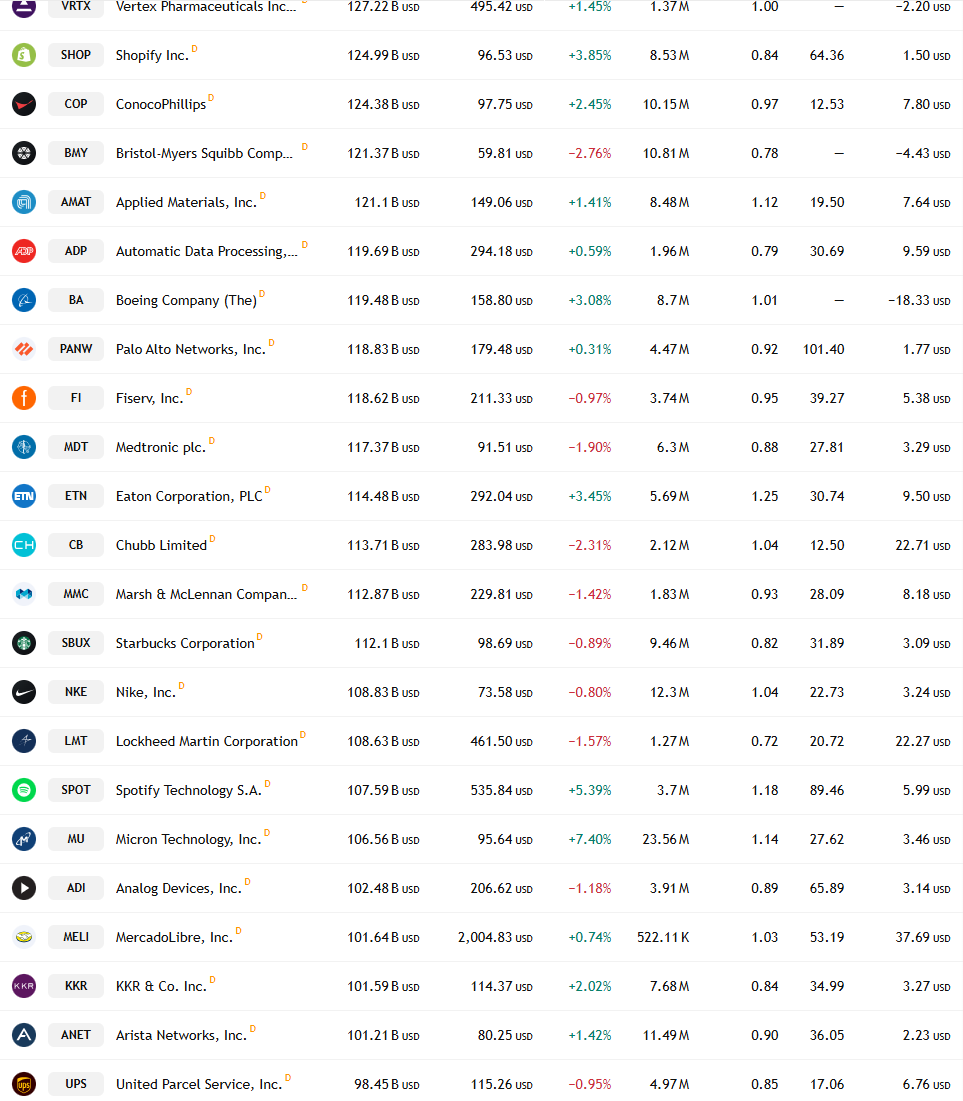
Task: Open Boeing Company (The) link
Action: coord(186,301)
